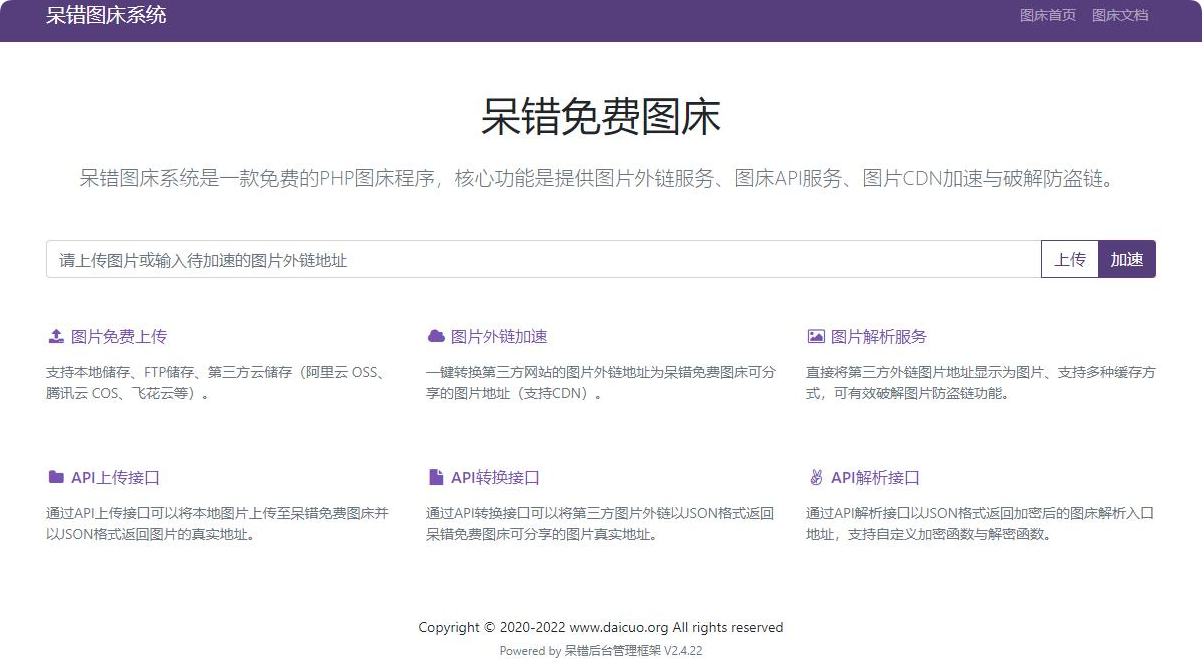
Task: Click the cloud icon next to 图片外链加速
Action: coord(436,336)
